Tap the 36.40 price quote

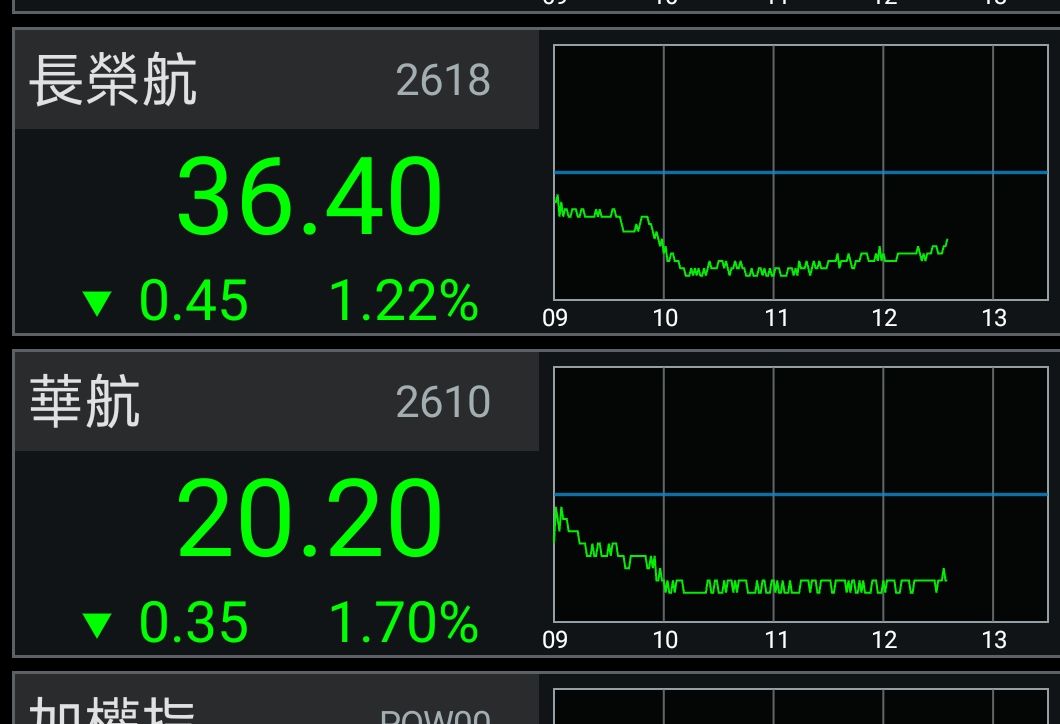pos(310,195)
